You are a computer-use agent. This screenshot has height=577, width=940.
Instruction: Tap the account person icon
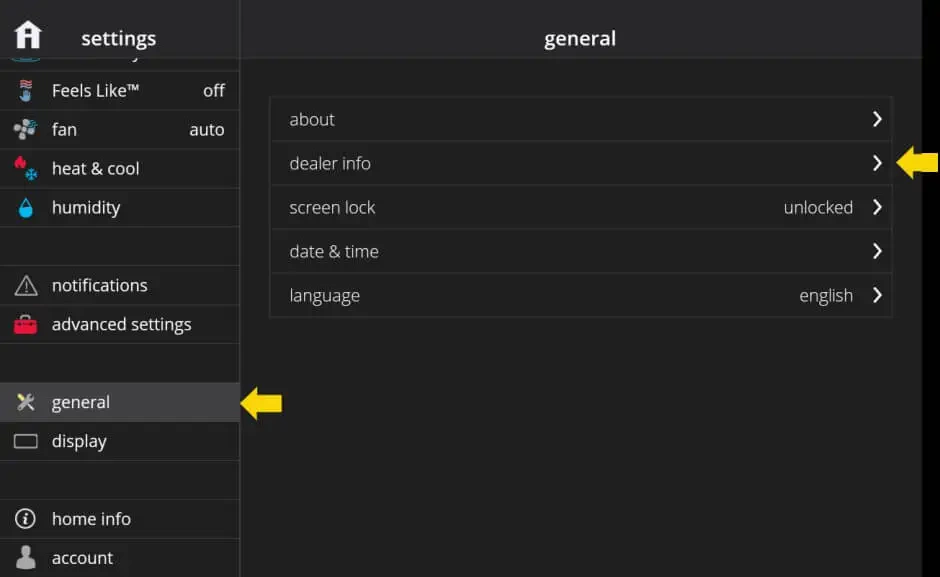[x=26, y=557]
